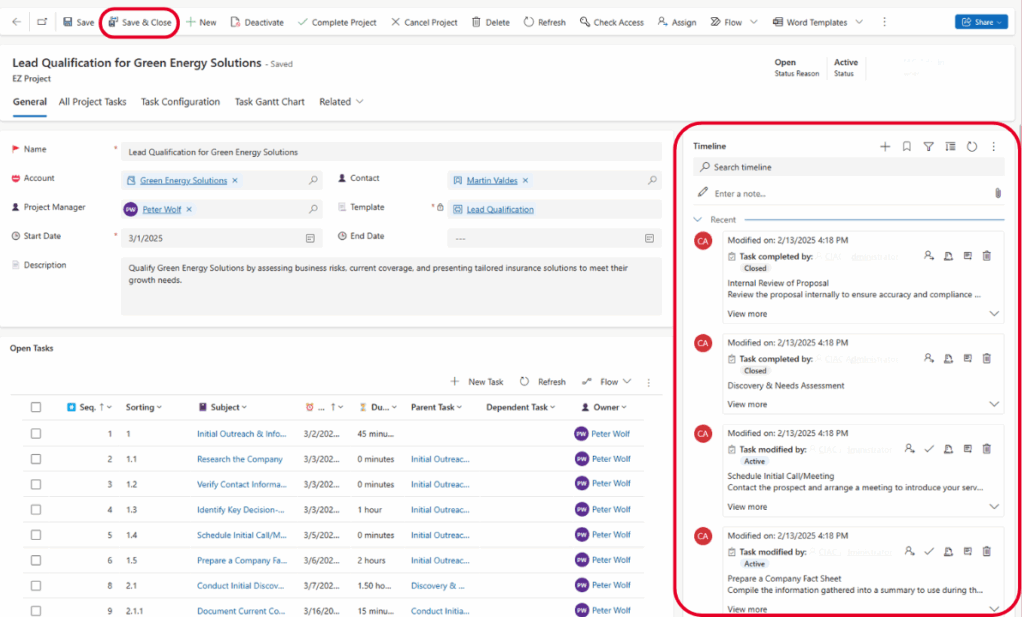The image size is (1024, 617).
Task: Click the timeline add plus icon
Action: click(x=884, y=146)
